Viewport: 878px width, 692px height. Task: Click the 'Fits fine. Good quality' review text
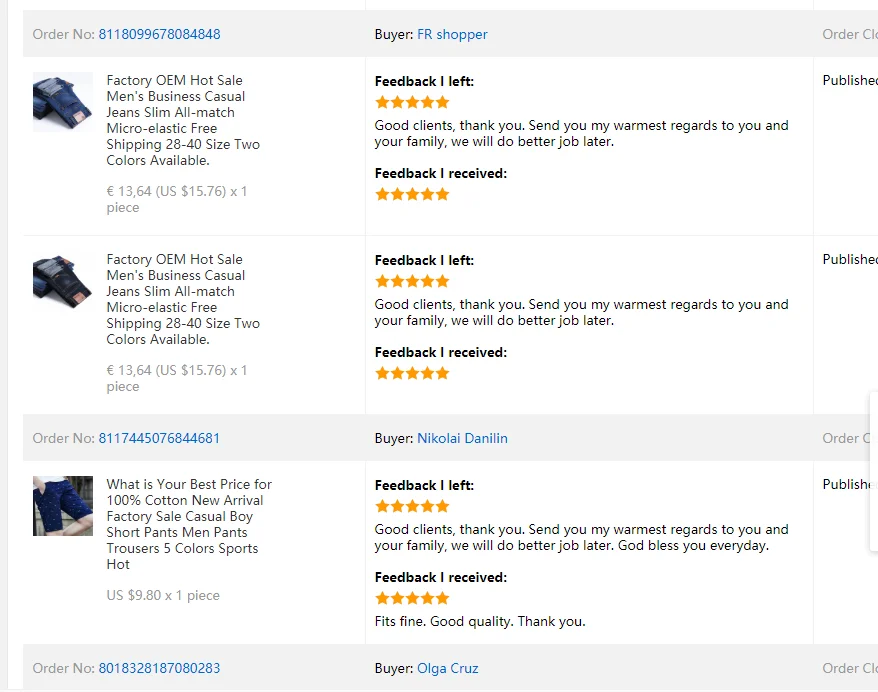(x=480, y=621)
